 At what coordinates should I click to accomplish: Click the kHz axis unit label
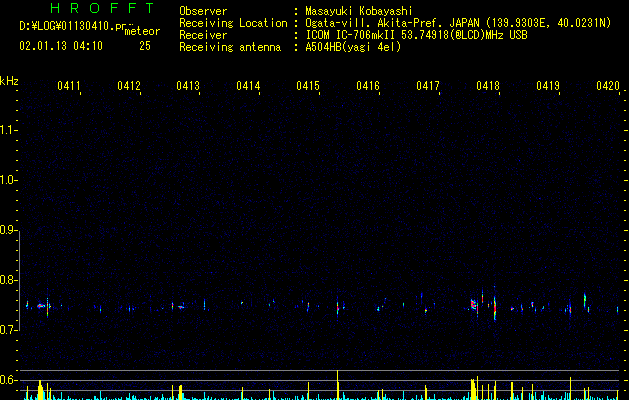click(x=9, y=81)
